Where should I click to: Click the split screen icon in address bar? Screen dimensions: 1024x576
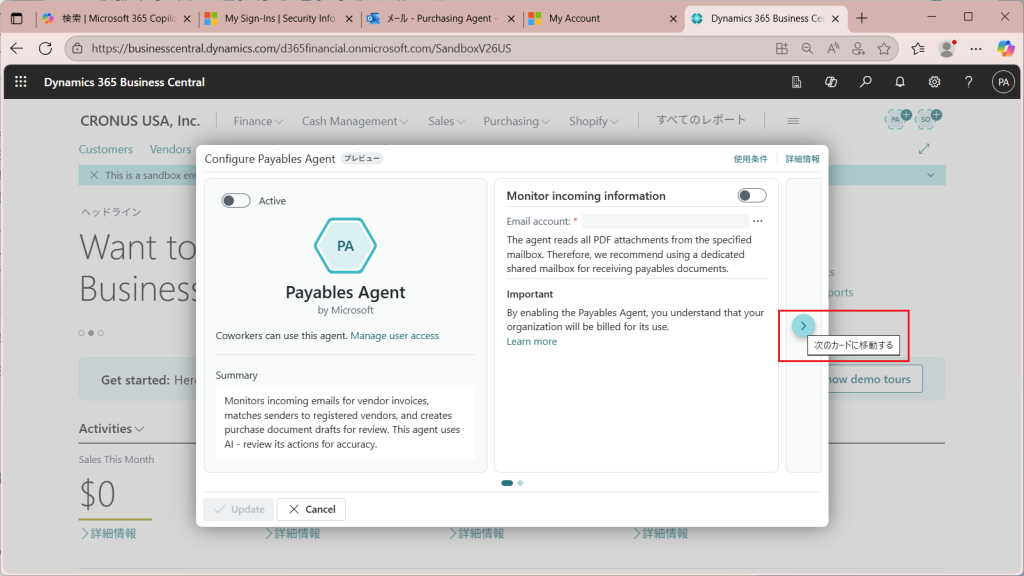782,48
